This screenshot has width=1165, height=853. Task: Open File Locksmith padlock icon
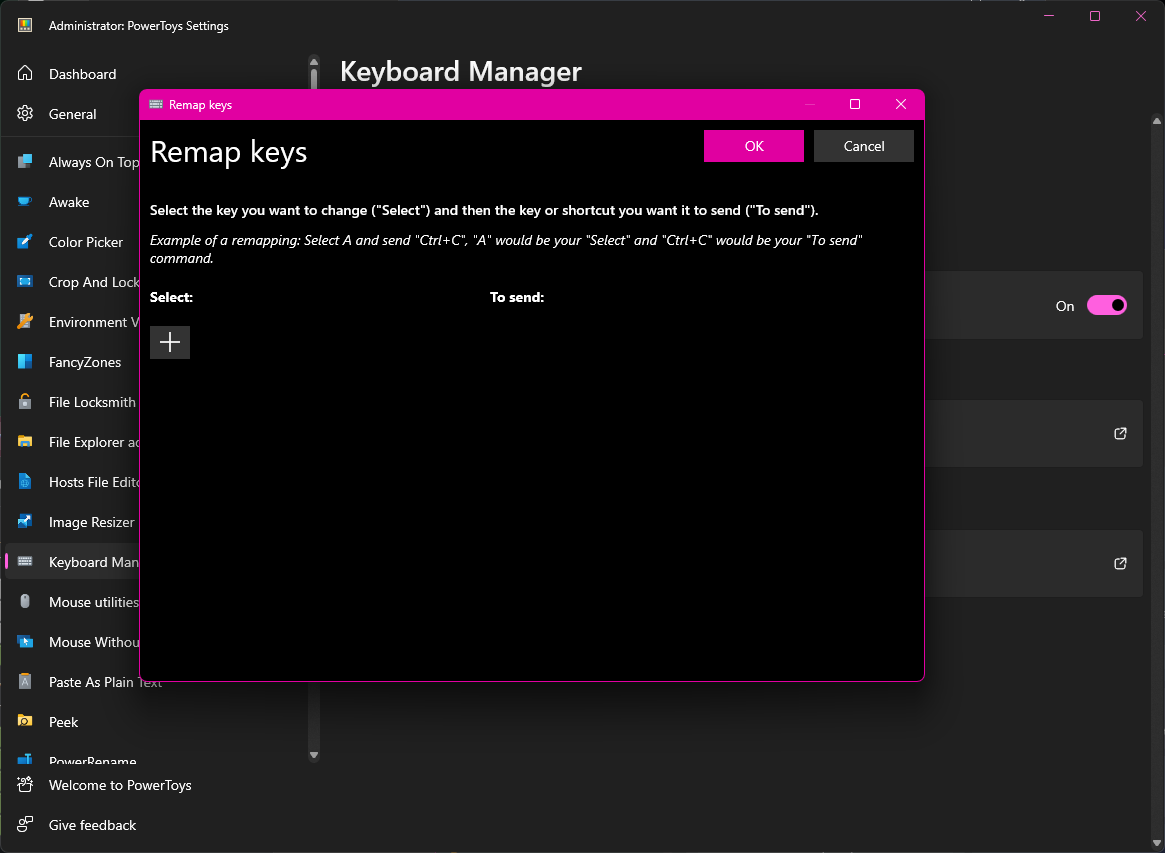[25, 402]
